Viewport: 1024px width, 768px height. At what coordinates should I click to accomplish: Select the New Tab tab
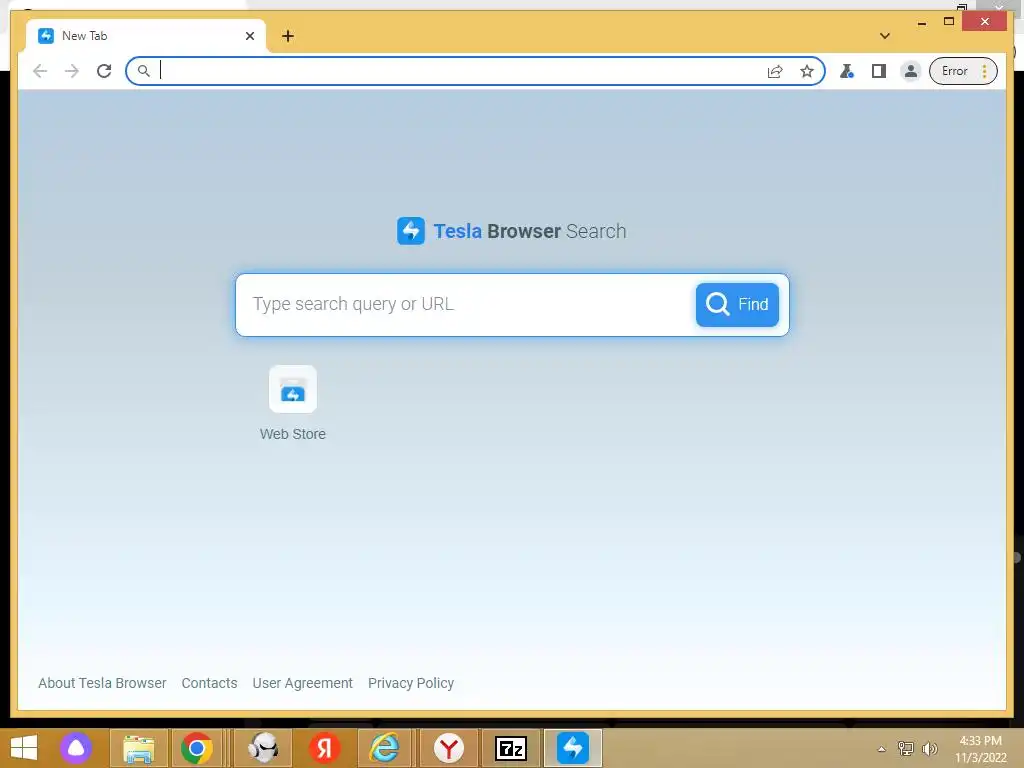[x=146, y=36]
